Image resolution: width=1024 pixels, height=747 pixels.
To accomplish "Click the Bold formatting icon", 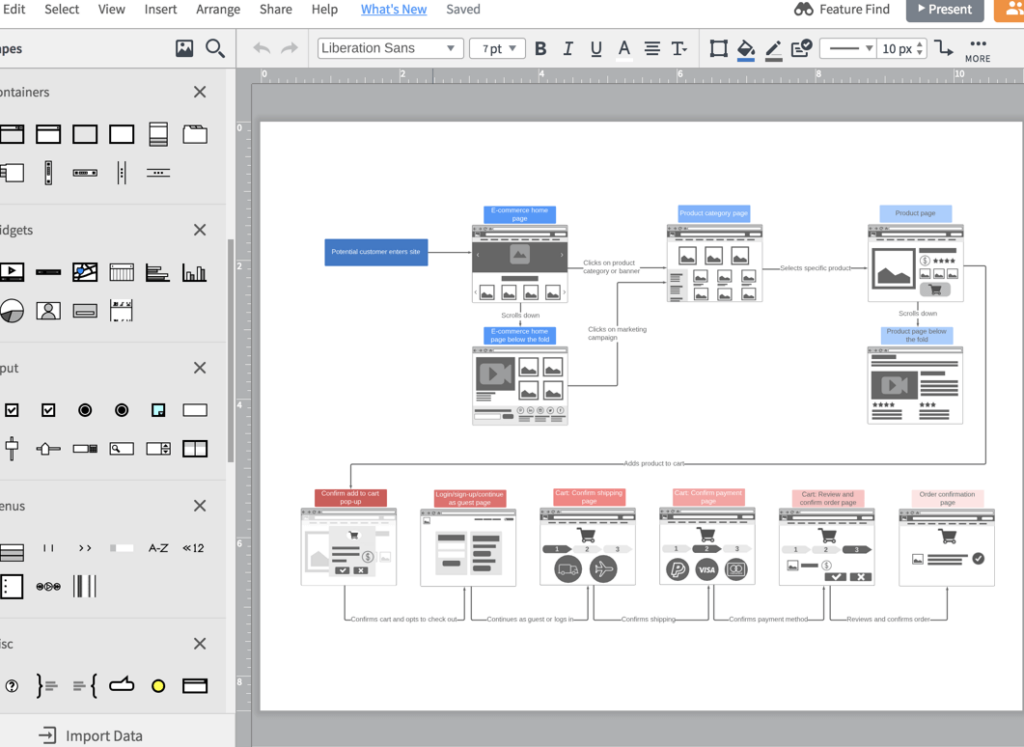I will [541, 48].
